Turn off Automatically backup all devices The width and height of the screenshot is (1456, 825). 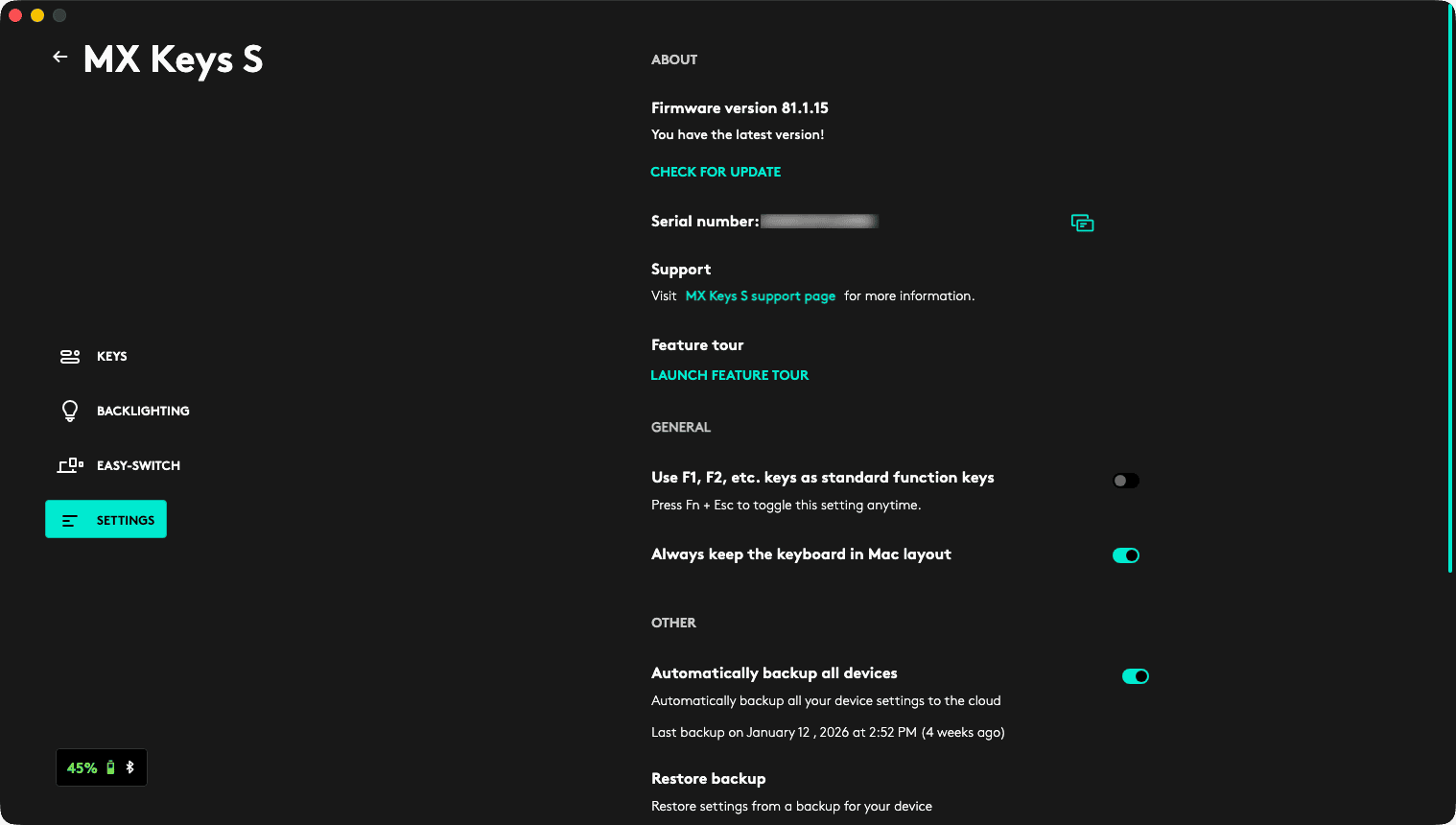[x=1135, y=676]
